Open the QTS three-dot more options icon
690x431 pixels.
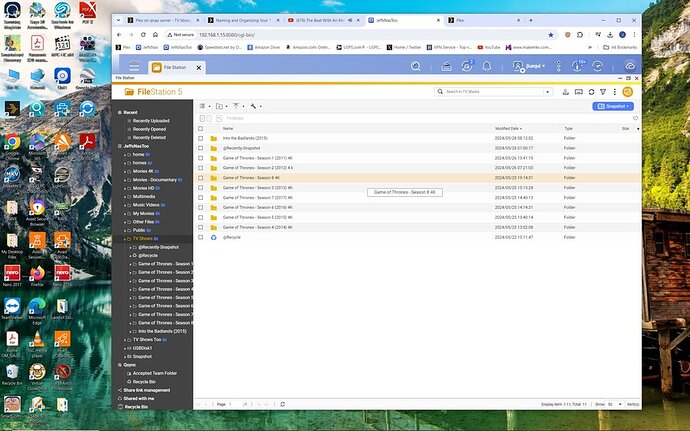[x=558, y=66]
